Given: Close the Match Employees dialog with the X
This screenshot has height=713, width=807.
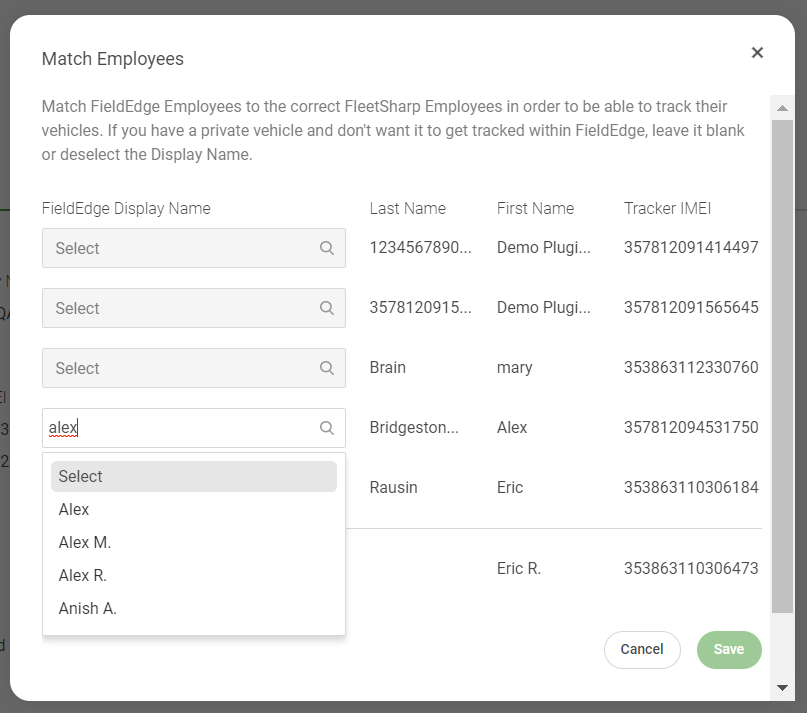Looking at the screenshot, I should click(757, 52).
